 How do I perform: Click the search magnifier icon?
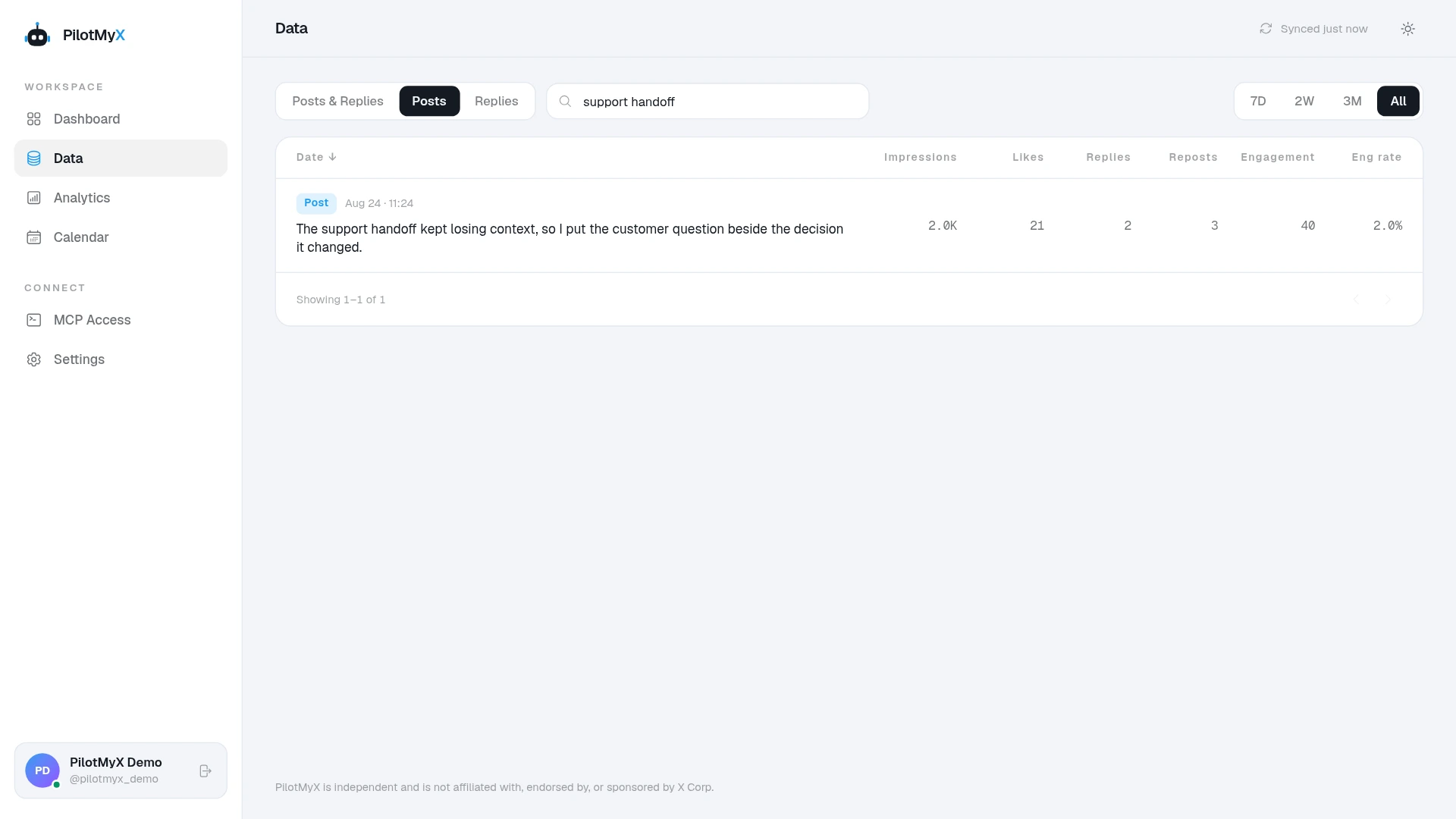565,101
